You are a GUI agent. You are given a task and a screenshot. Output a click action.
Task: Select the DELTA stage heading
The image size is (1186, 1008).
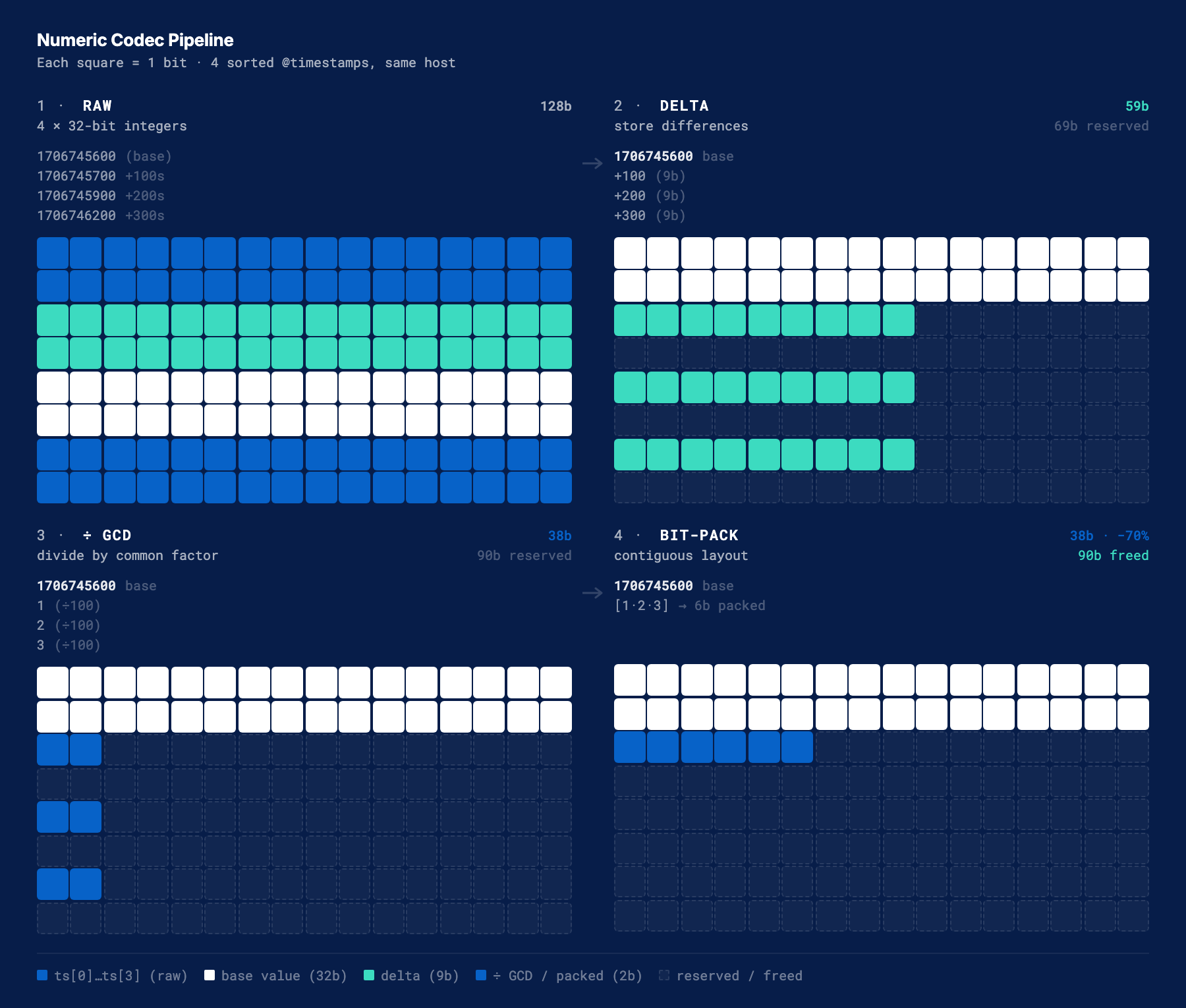(x=684, y=106)
